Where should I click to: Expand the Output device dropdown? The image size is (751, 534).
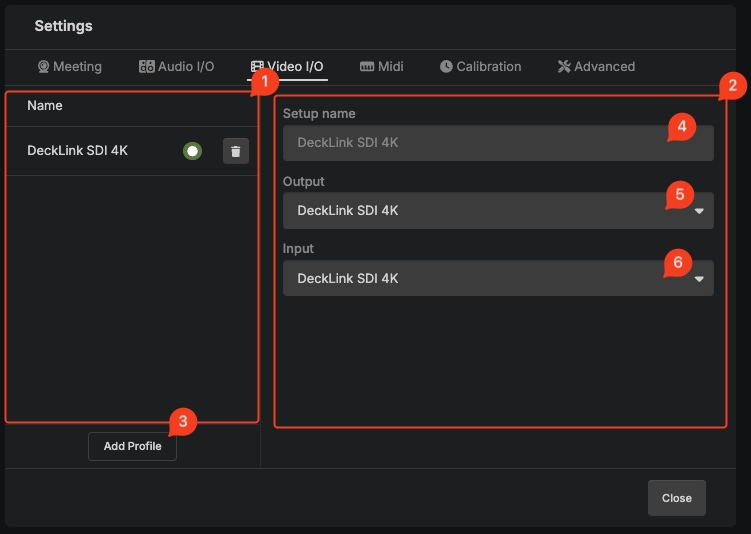click(498, 211)
